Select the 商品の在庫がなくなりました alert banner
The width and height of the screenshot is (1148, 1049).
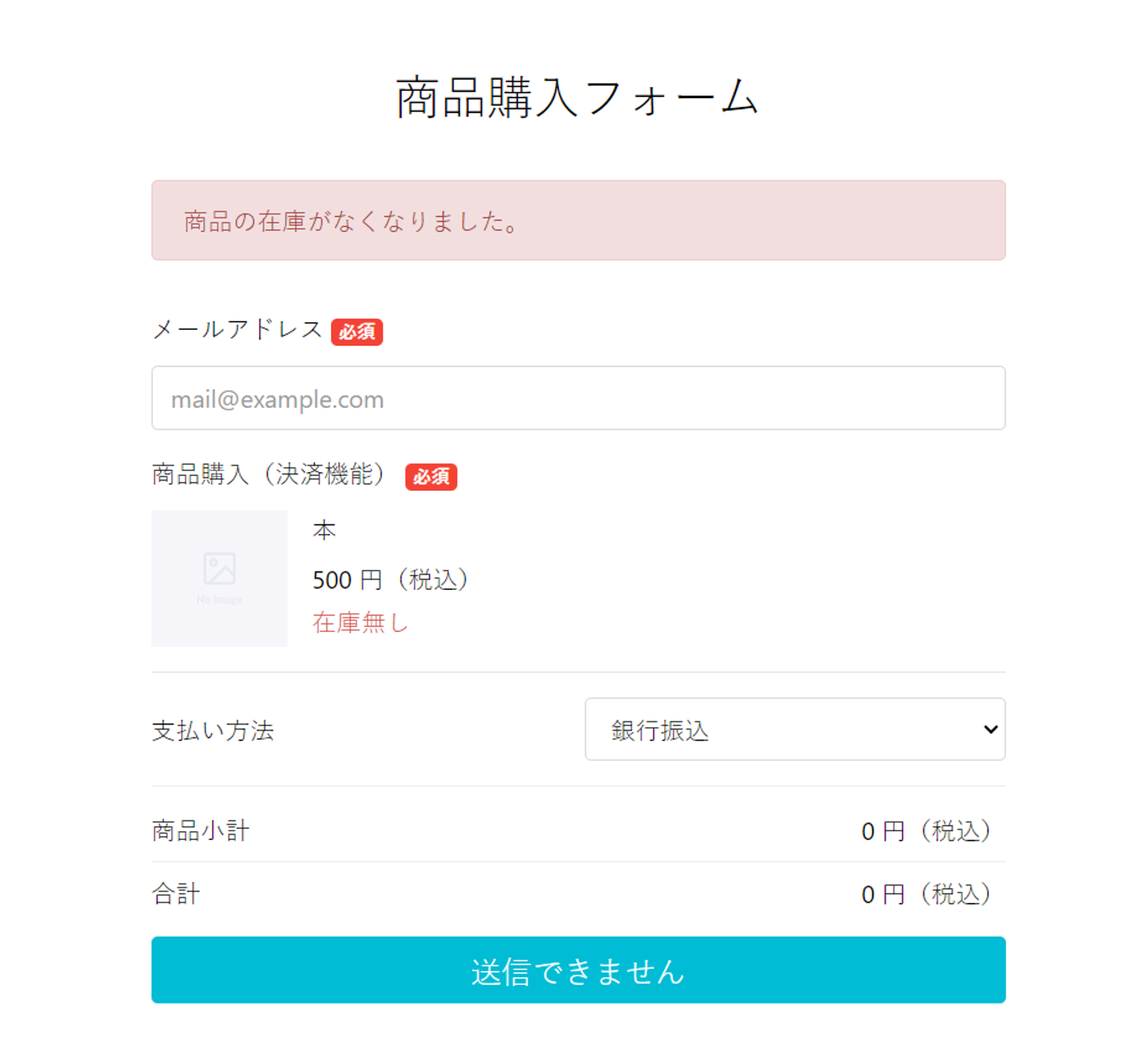[578, 220]
